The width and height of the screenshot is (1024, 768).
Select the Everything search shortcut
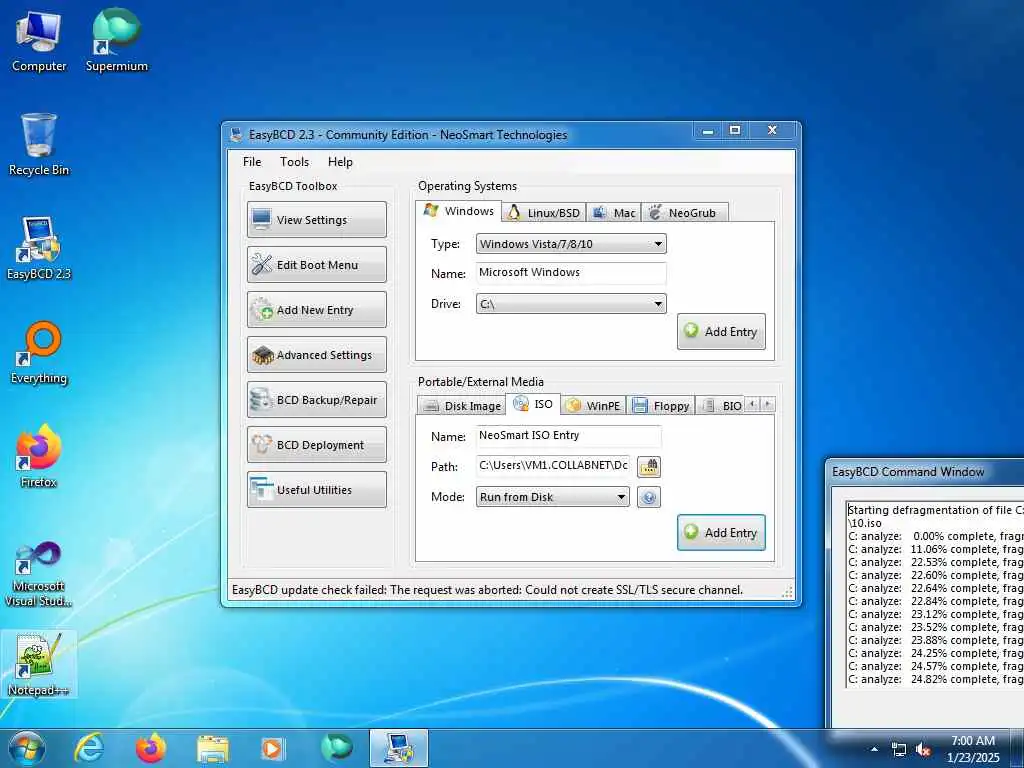click(x=39, y=353)
